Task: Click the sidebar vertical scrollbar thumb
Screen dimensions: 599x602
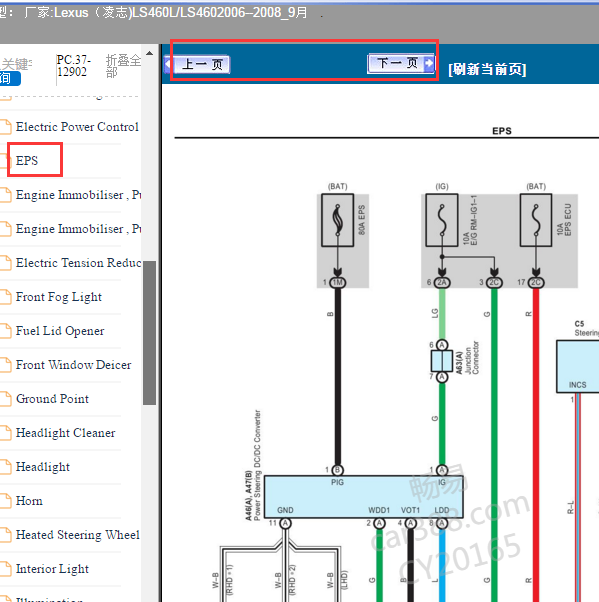Action: pyautogui.click(x=149, y=333)
